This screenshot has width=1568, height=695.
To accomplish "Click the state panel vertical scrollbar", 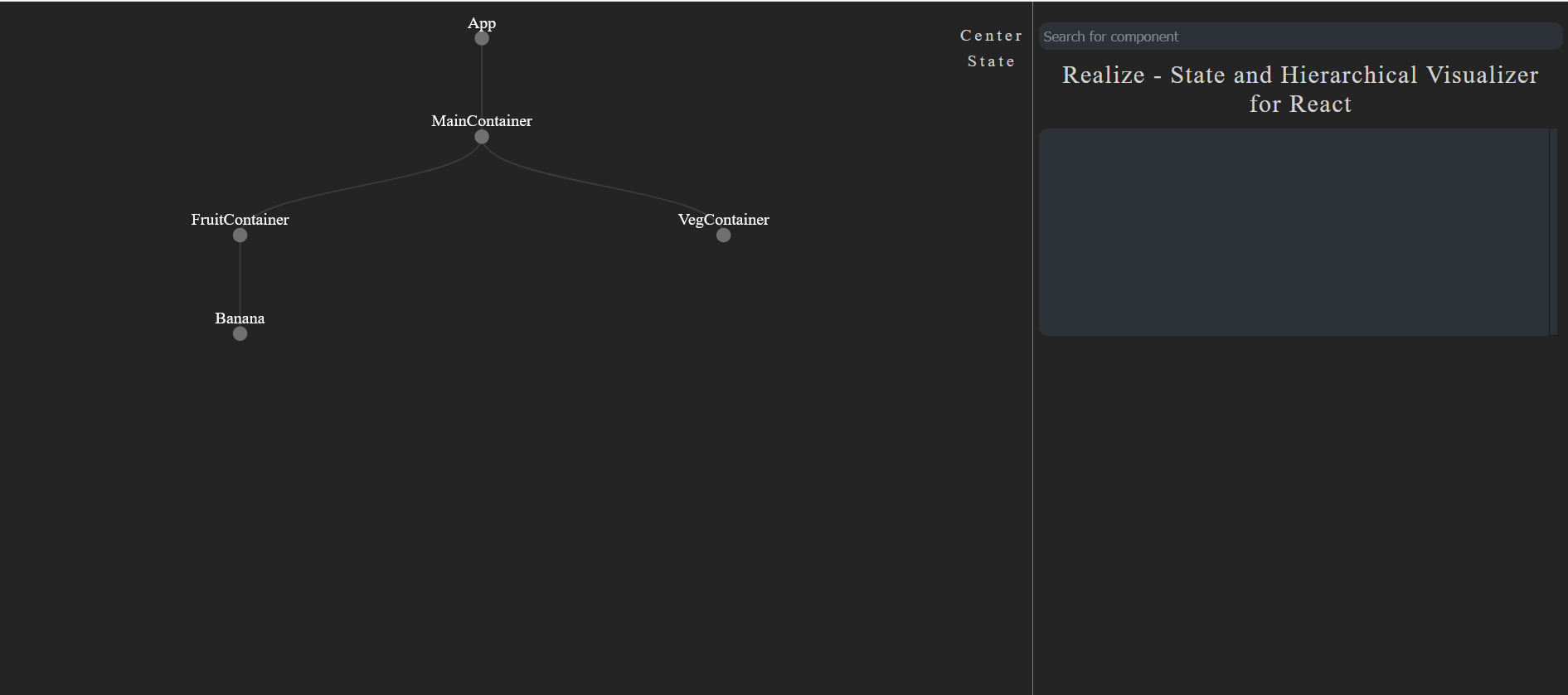I will [x=1553, y=232].
